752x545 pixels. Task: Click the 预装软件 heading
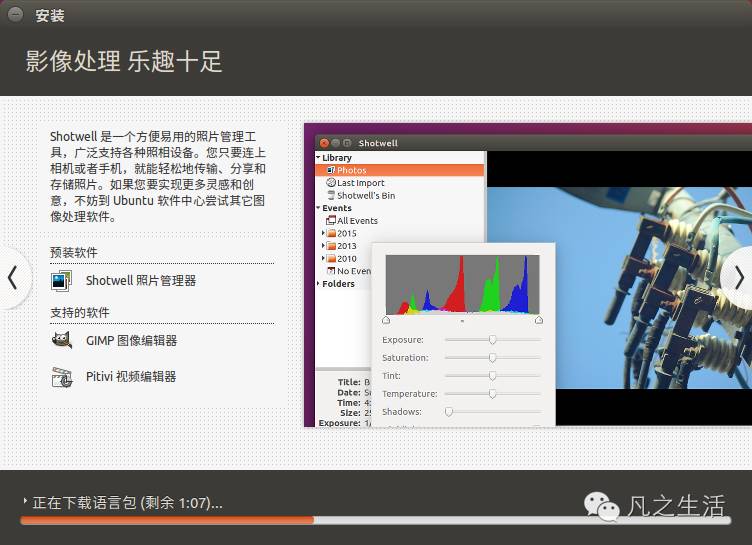tap(74, 252)
